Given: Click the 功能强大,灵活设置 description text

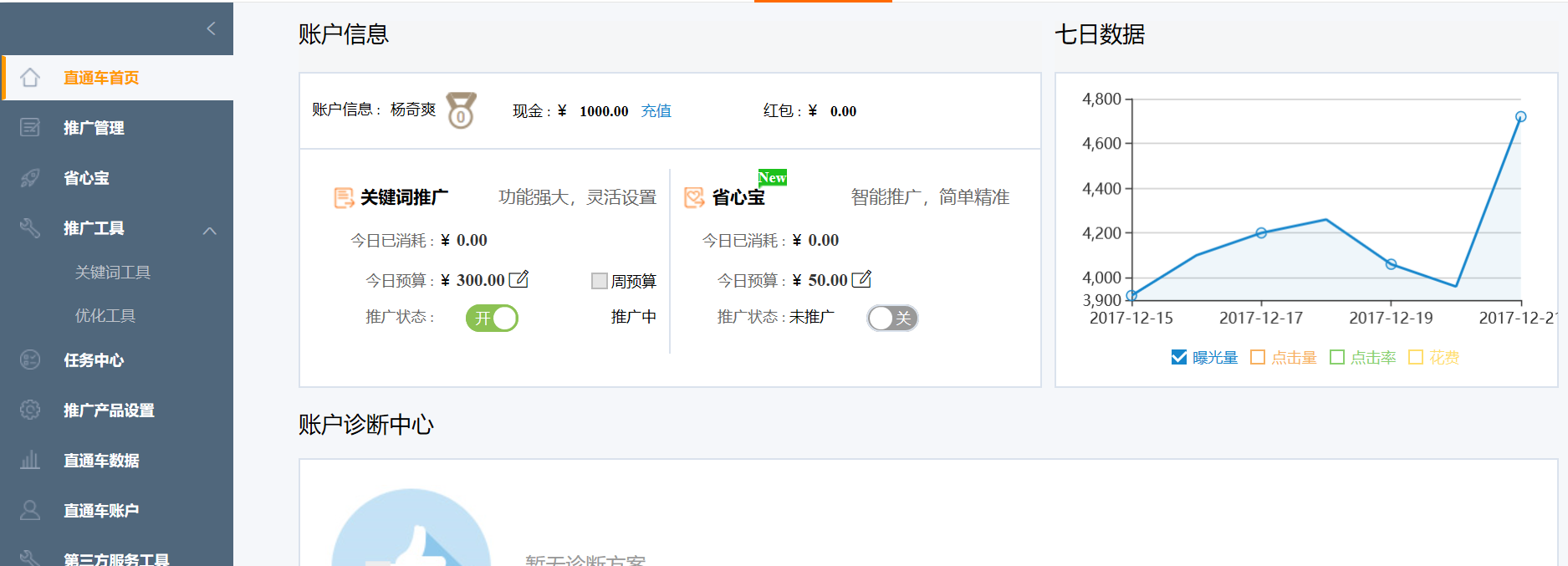Looking at the screenshot, I should (578, 197).
